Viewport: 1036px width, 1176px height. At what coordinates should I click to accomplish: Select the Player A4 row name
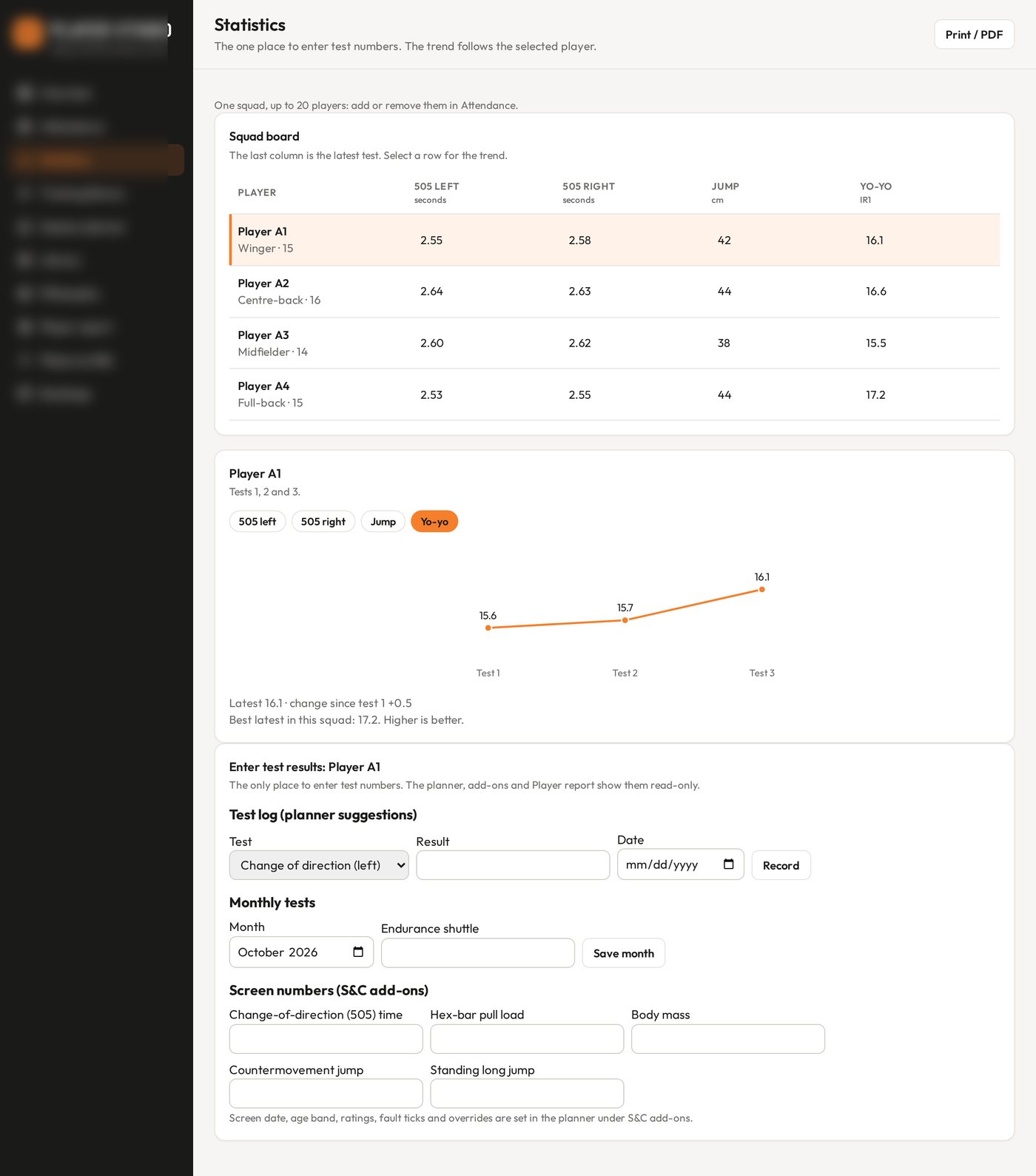click(x=263, y=386)
